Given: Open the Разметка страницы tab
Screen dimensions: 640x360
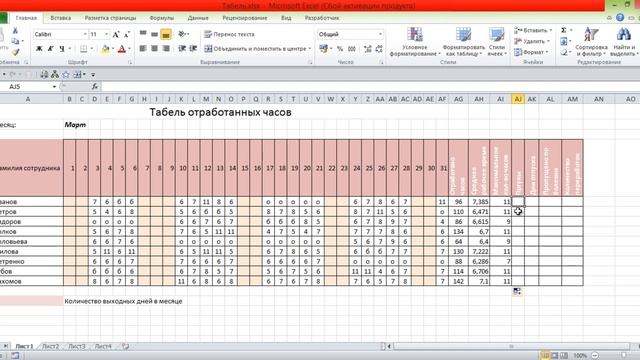Looking at the screenshot, I should 110,18.
